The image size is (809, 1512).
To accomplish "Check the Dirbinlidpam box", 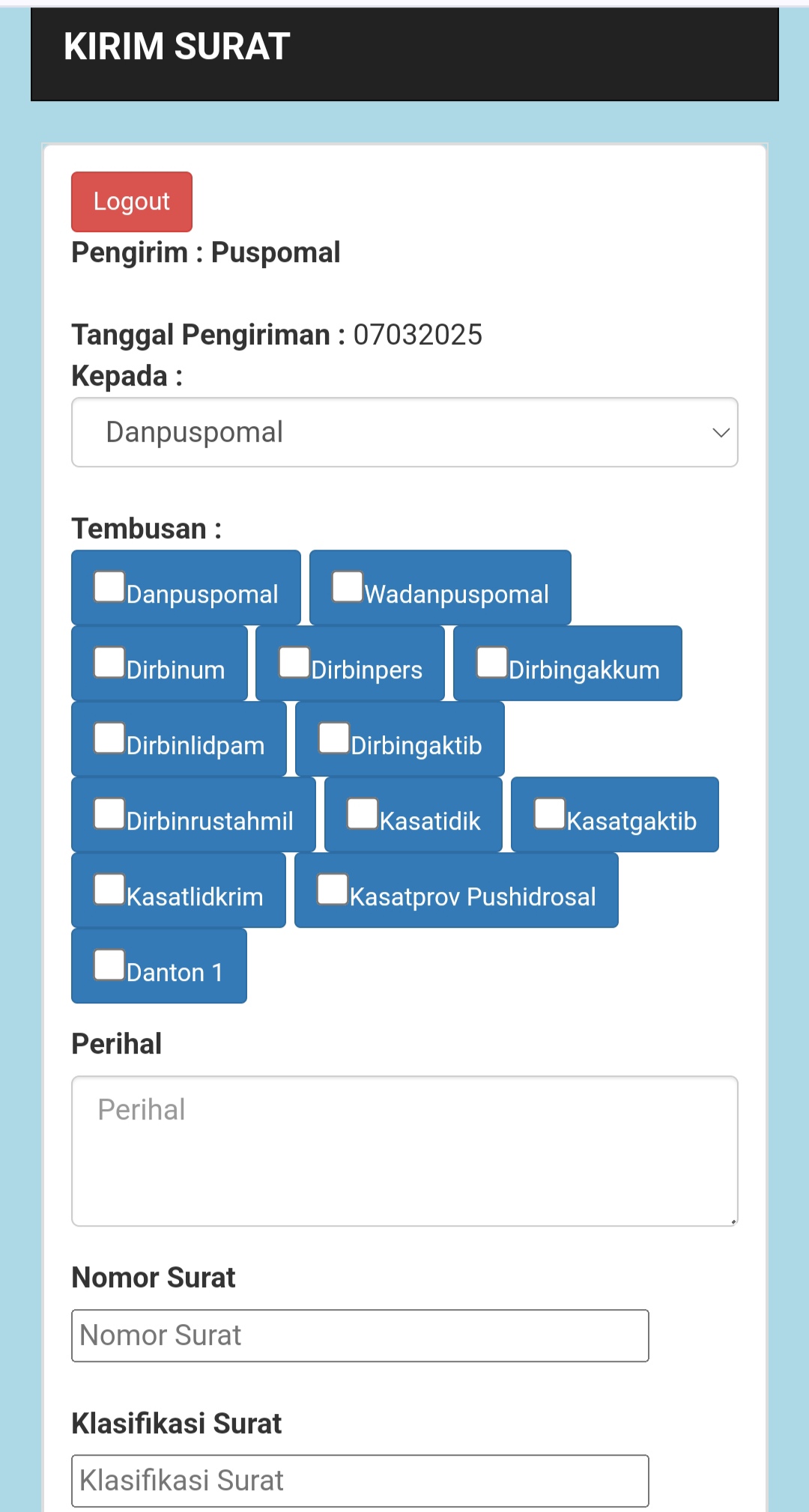I will coord(109,738).
